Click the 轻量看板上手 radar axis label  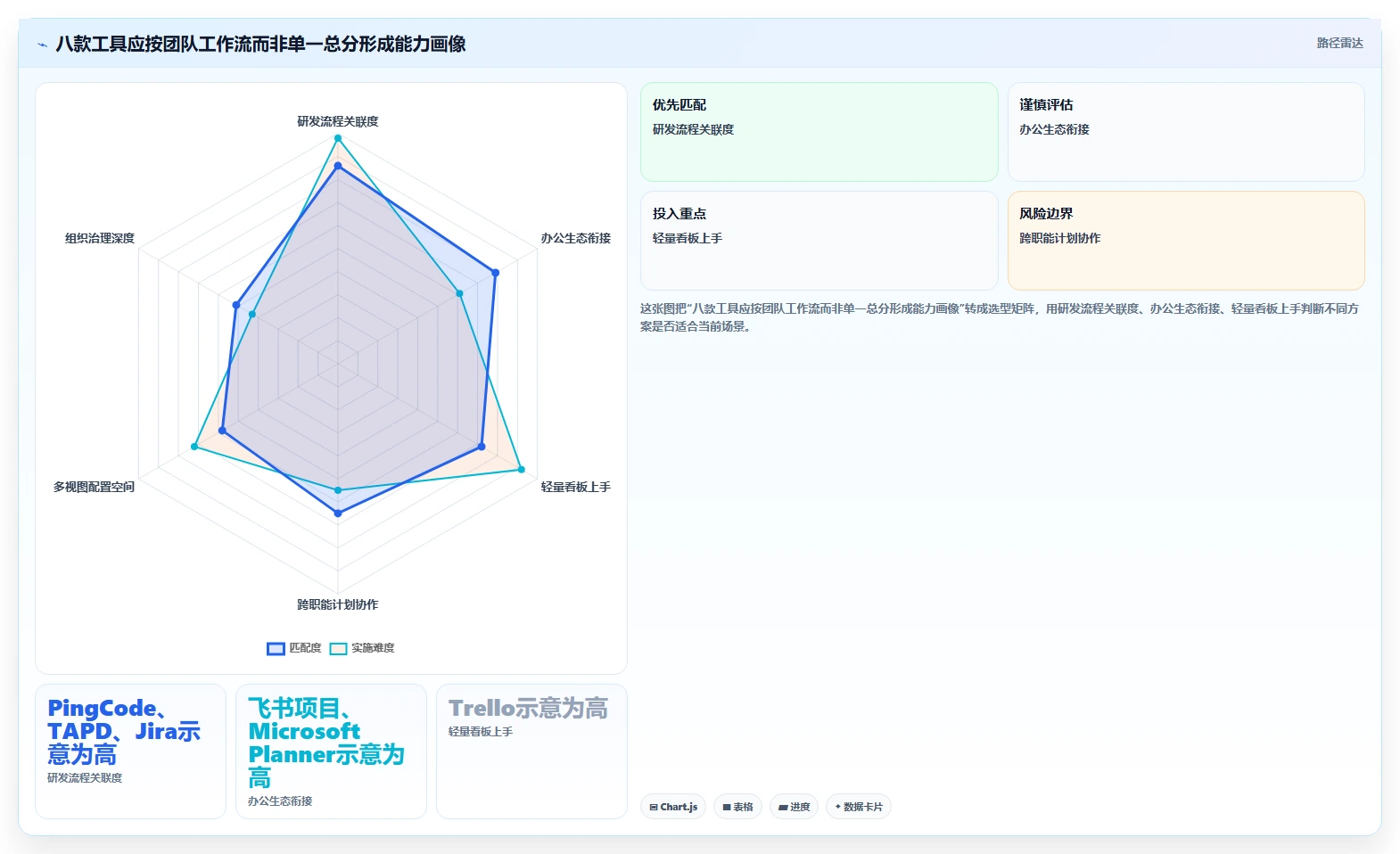575,487
